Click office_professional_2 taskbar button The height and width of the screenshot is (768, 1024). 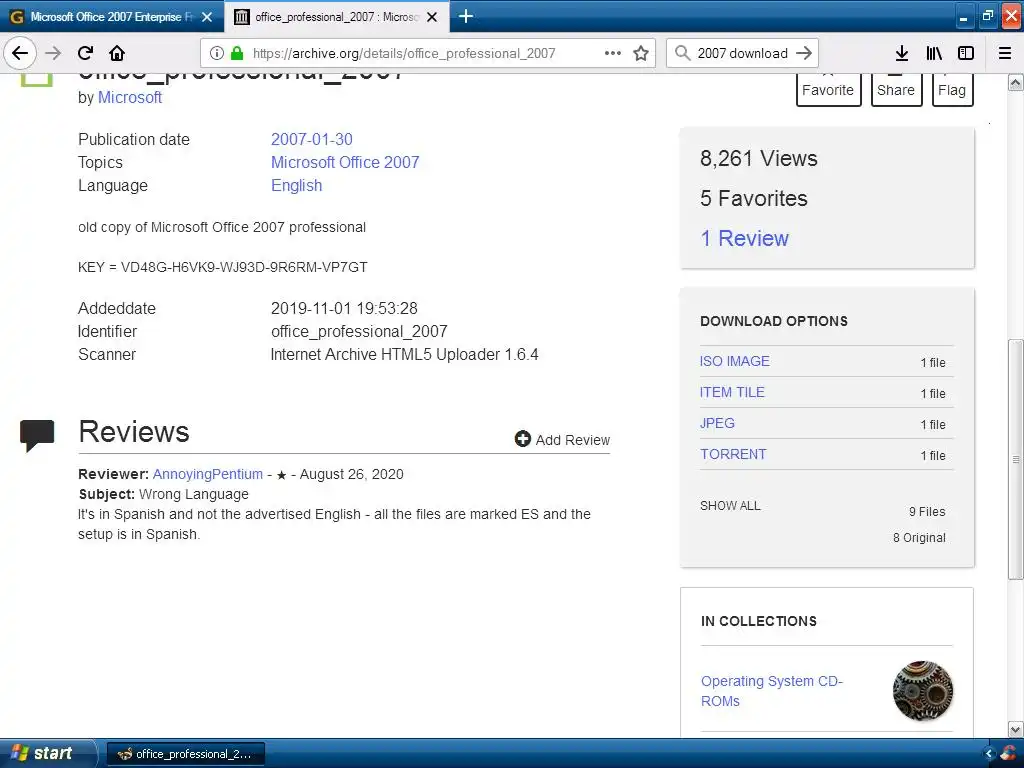(185, 754)
